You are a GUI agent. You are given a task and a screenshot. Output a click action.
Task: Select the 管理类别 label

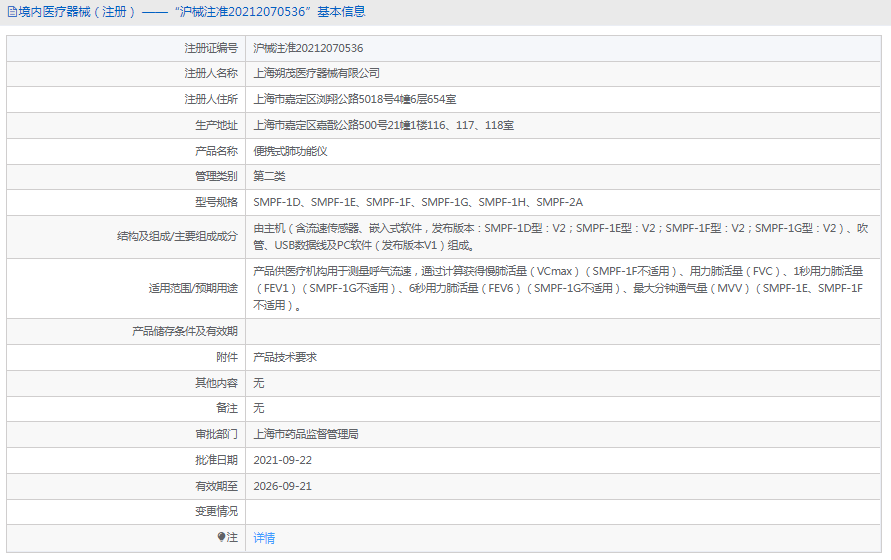[x=216, y=176]
